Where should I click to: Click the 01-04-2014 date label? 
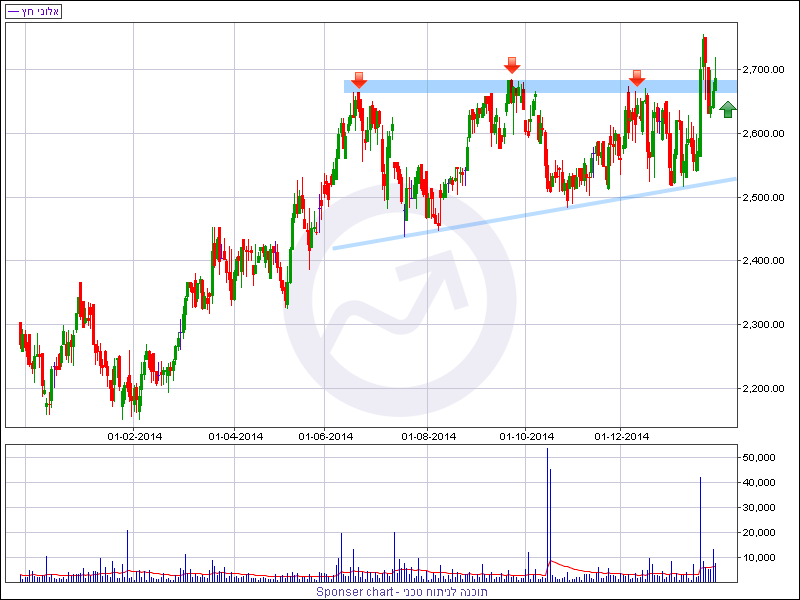click(235, 436)
